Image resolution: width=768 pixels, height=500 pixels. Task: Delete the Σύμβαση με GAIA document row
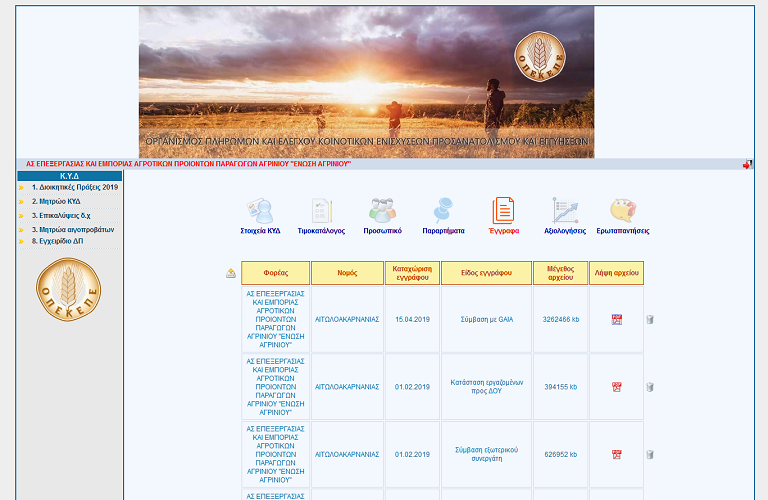650,320
